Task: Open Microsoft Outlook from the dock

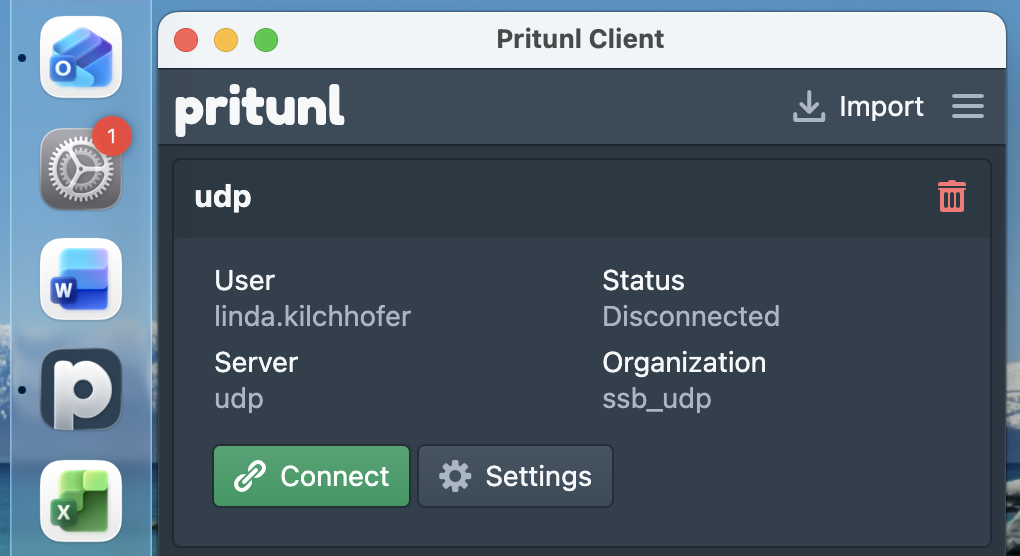Action: coord(80,58)
